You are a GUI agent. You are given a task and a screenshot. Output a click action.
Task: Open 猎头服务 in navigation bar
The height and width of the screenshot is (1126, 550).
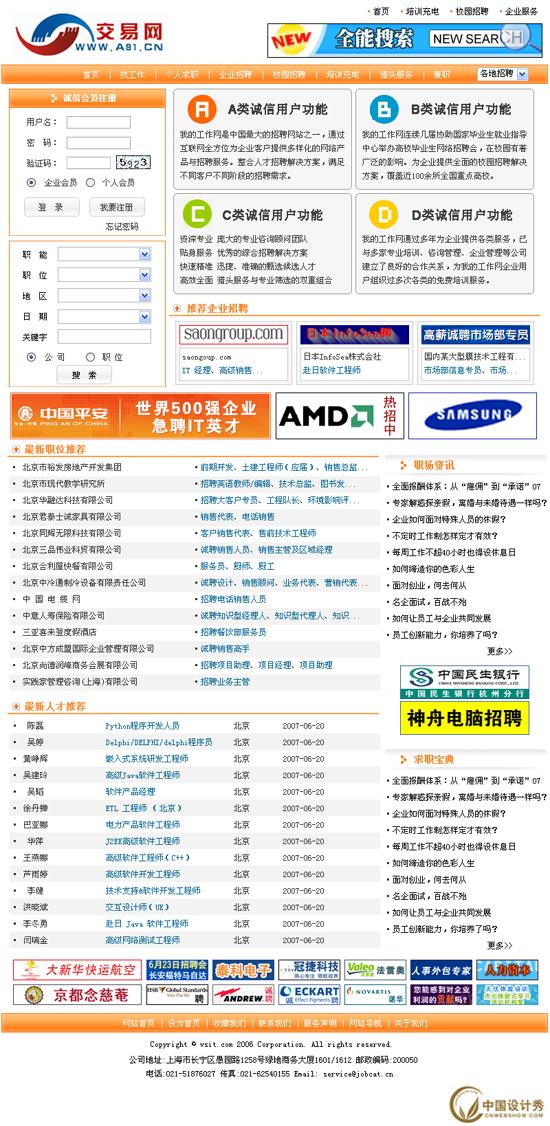click(397, 75)
